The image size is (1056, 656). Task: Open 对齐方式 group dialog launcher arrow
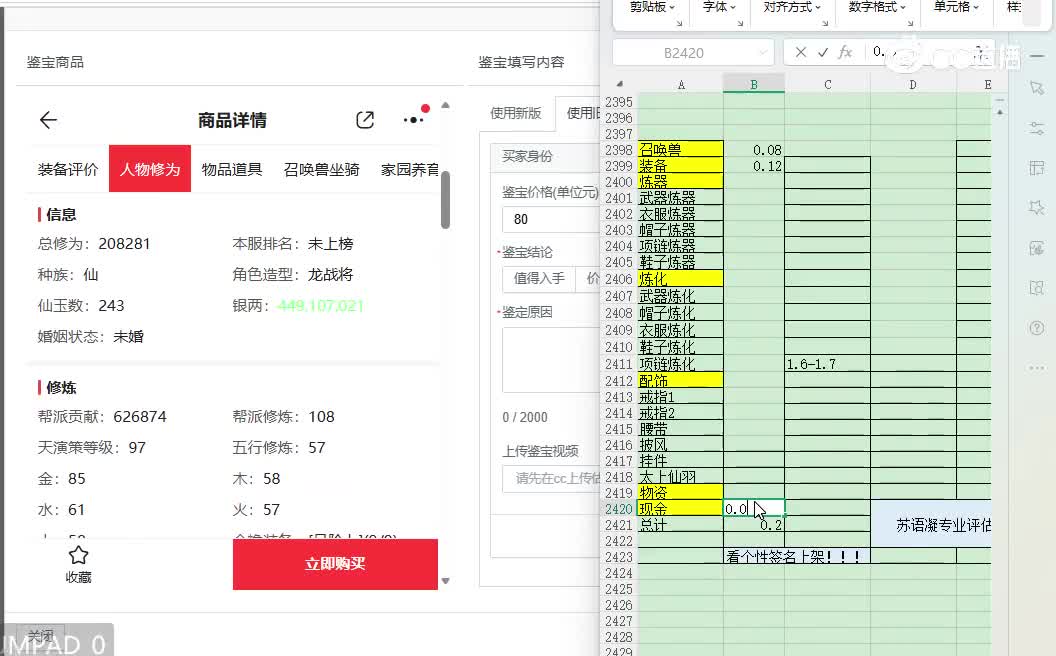coord(824,23)
